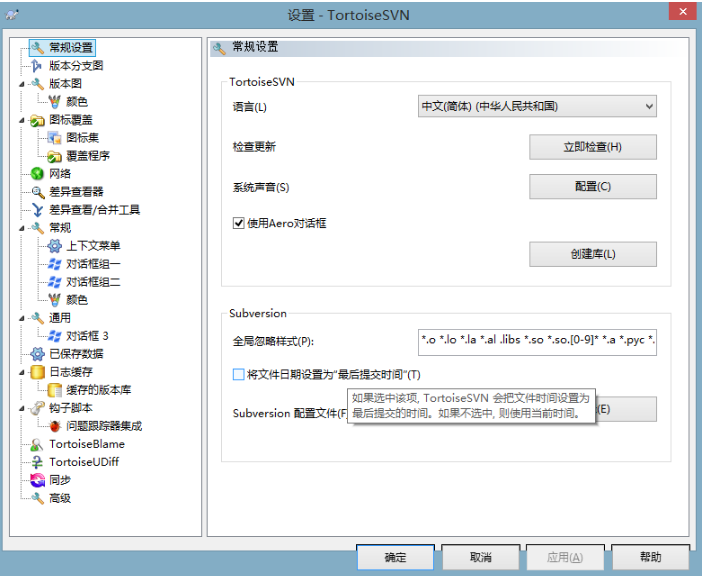Click the TortoiseBlame icon
The height and width of the screenshot is (576, 708).
tap(37, 444)
